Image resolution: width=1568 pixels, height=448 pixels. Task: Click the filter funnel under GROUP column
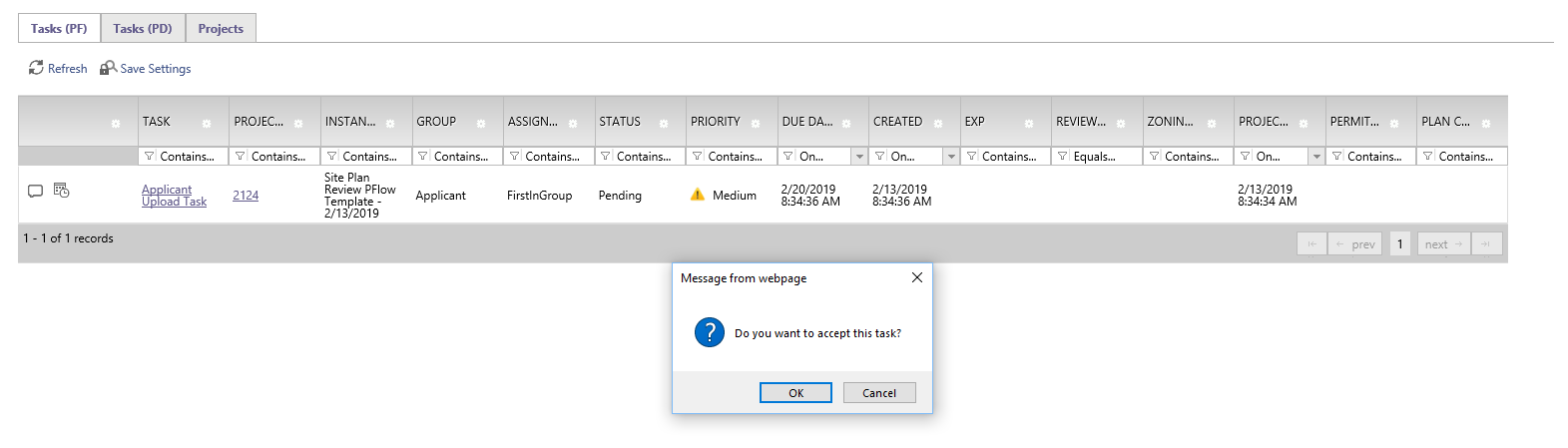pyautogui.click(x=423, y=157)
